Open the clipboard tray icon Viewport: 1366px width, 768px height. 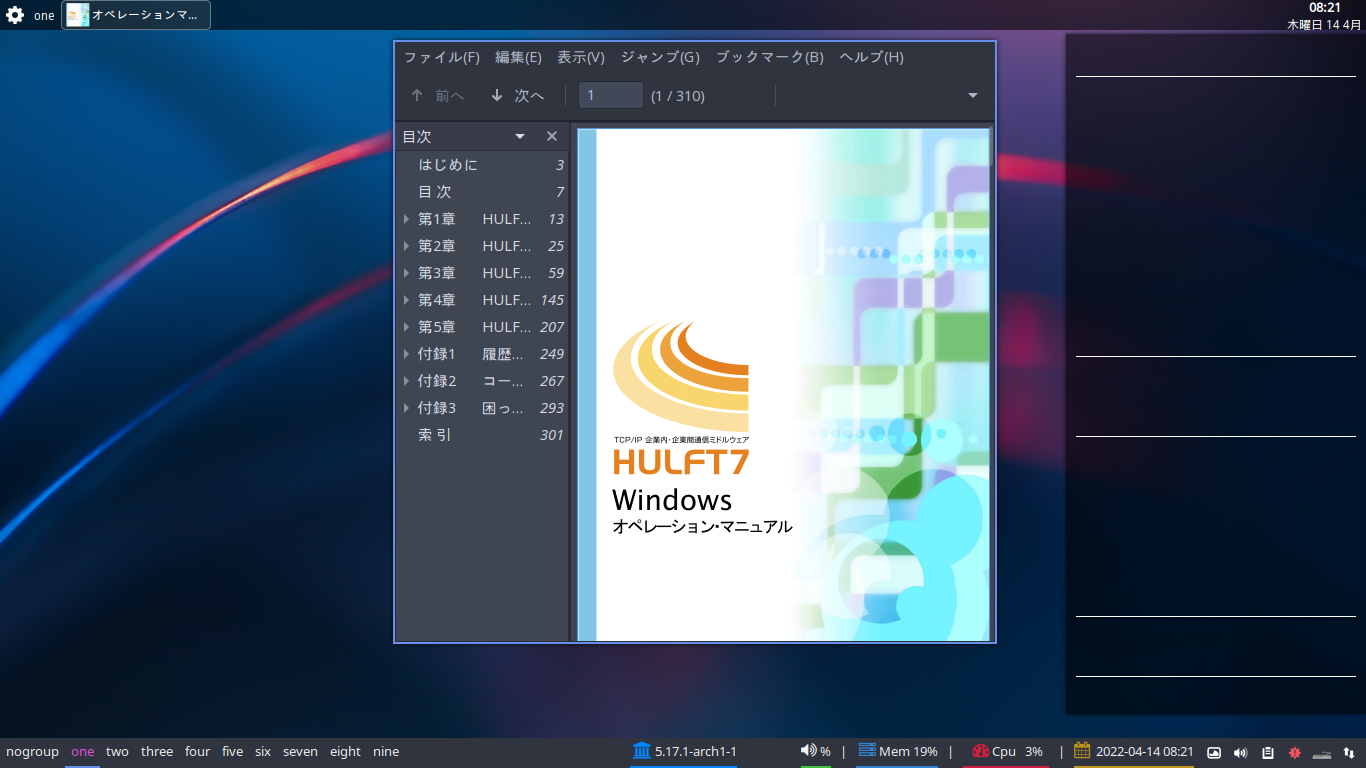1268,753
